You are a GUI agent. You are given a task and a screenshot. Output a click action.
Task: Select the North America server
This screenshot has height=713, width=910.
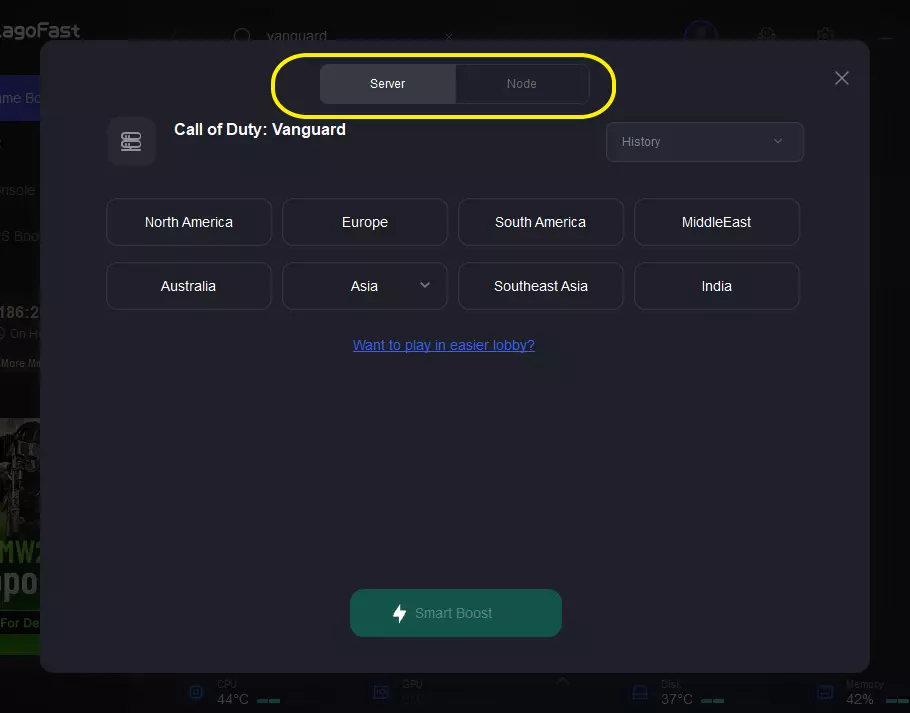(188, 222)
